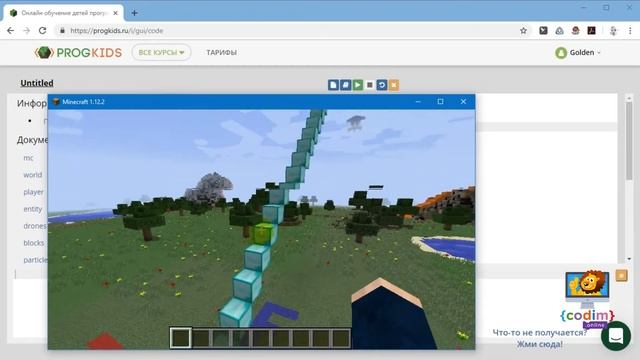Open the ТАРИФЫ menu item

pyautogui.click(x=221, y=53)
